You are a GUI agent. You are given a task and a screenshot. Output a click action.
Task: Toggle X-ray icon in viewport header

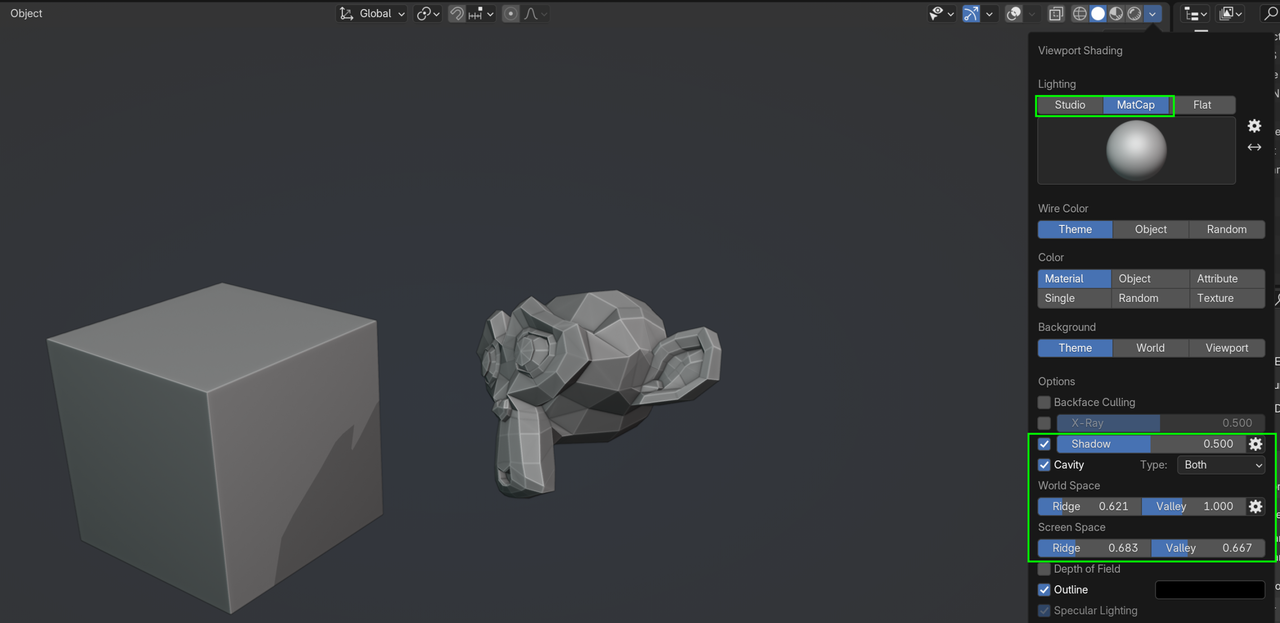click(1056, 14)
